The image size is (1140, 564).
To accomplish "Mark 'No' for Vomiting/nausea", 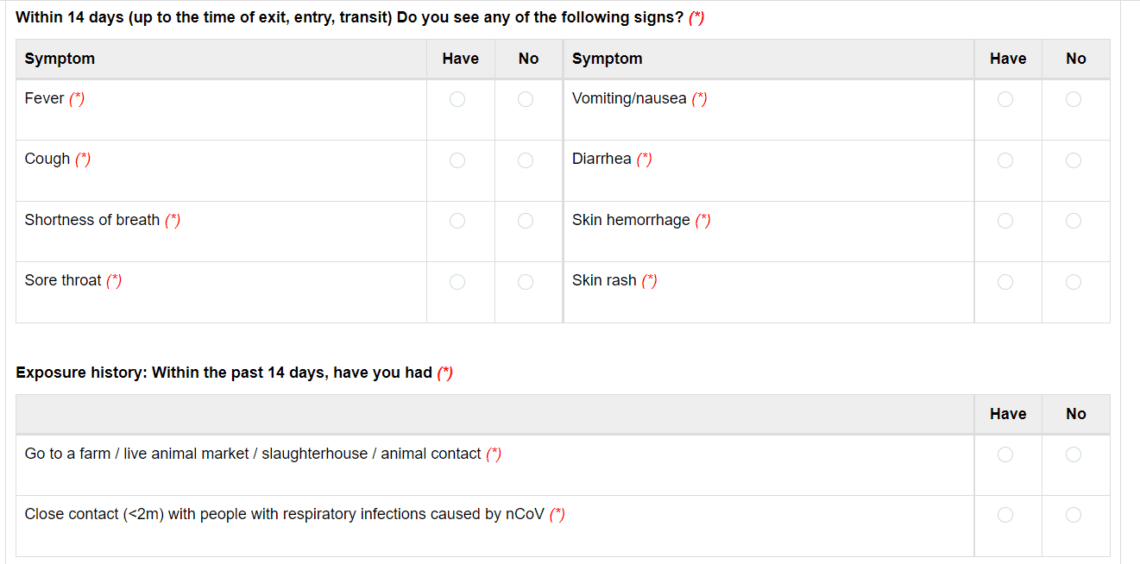I will tap(1073, 99).
